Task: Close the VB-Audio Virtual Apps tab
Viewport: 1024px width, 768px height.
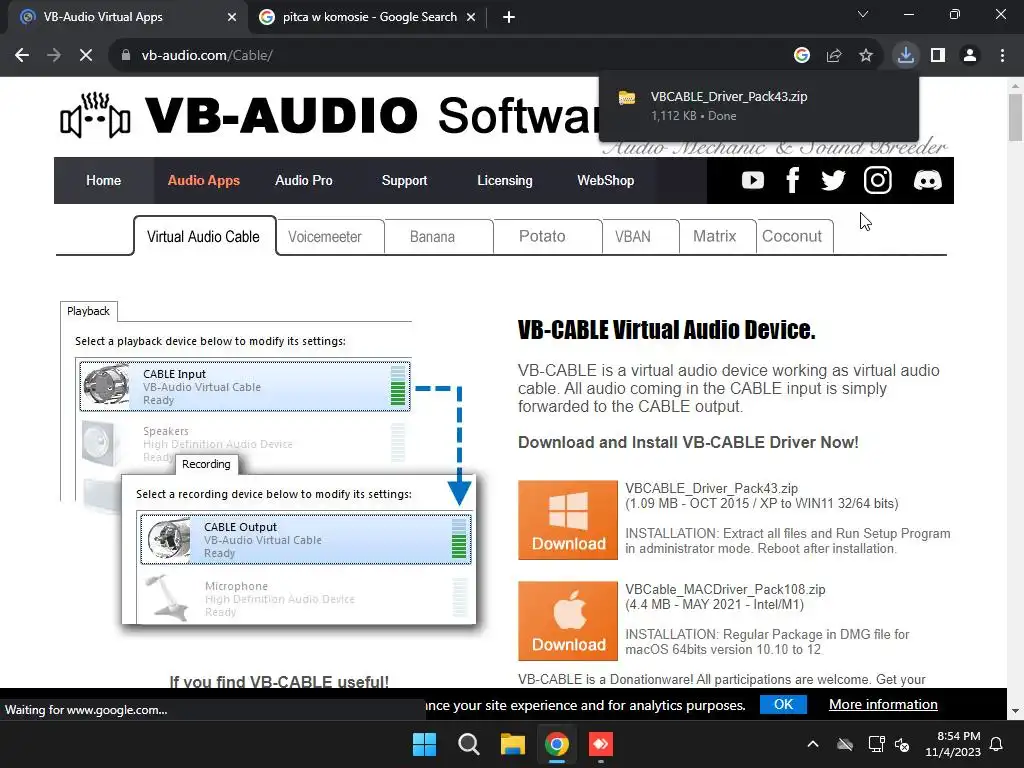Action: point(232,17)
